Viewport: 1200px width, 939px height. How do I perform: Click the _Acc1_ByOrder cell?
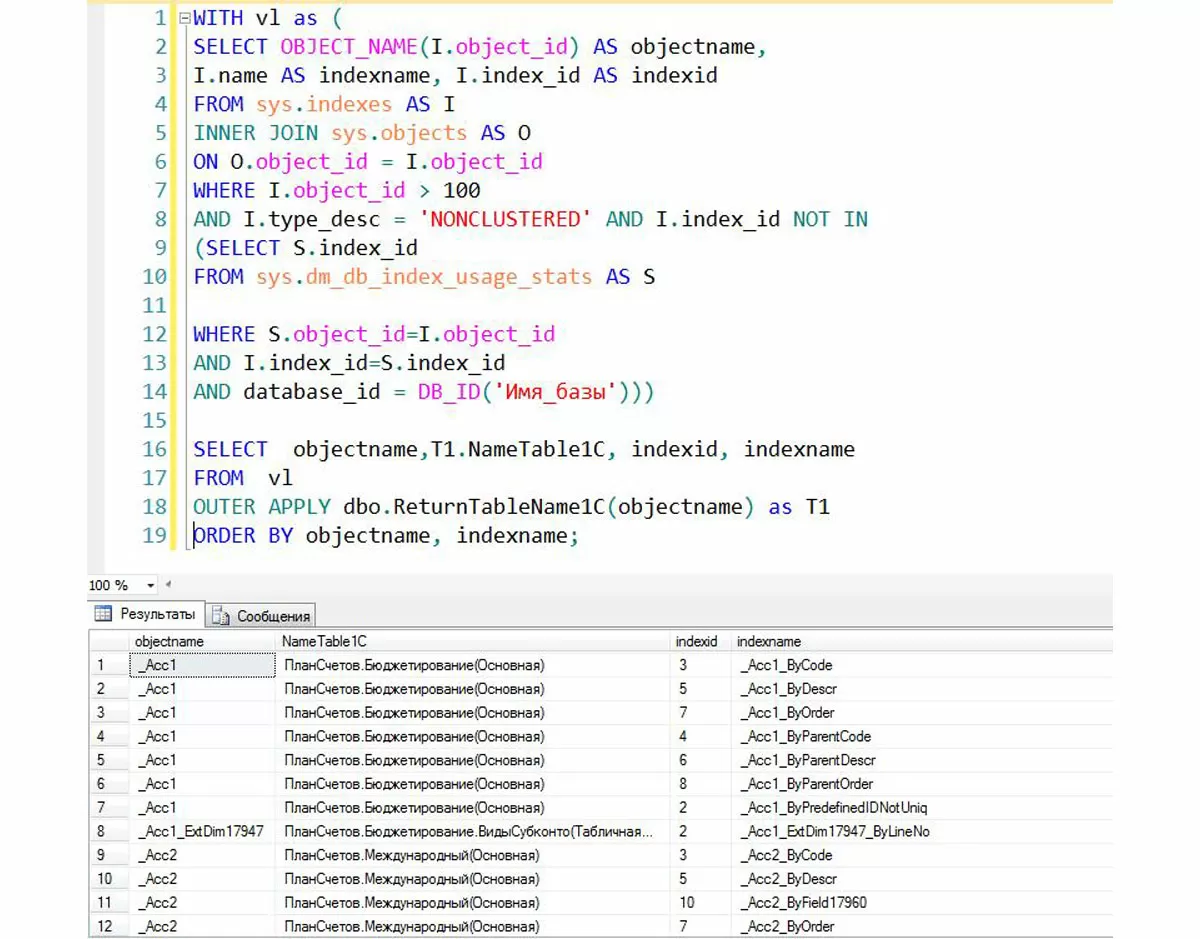click(920, 713)
